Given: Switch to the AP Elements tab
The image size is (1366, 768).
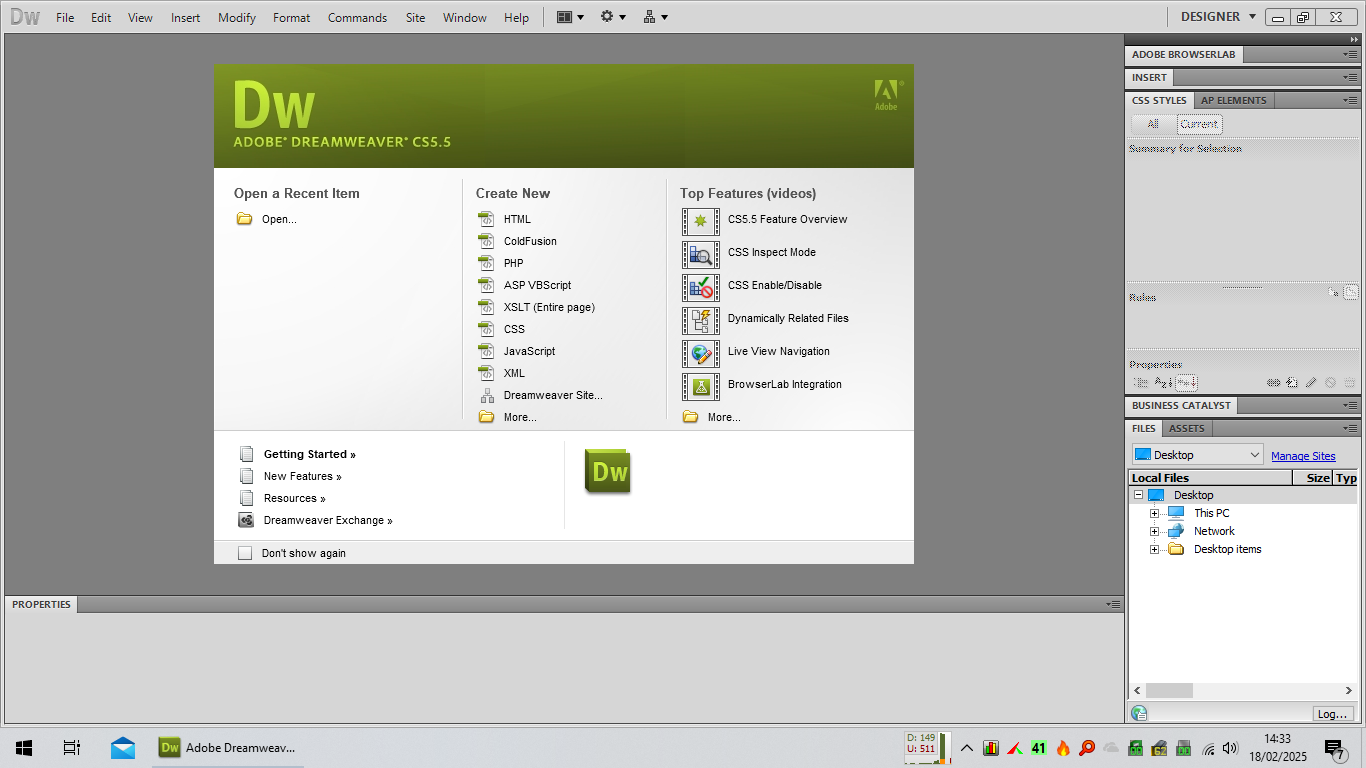Looking at the screenshot, I should (x=1234, y=100).
